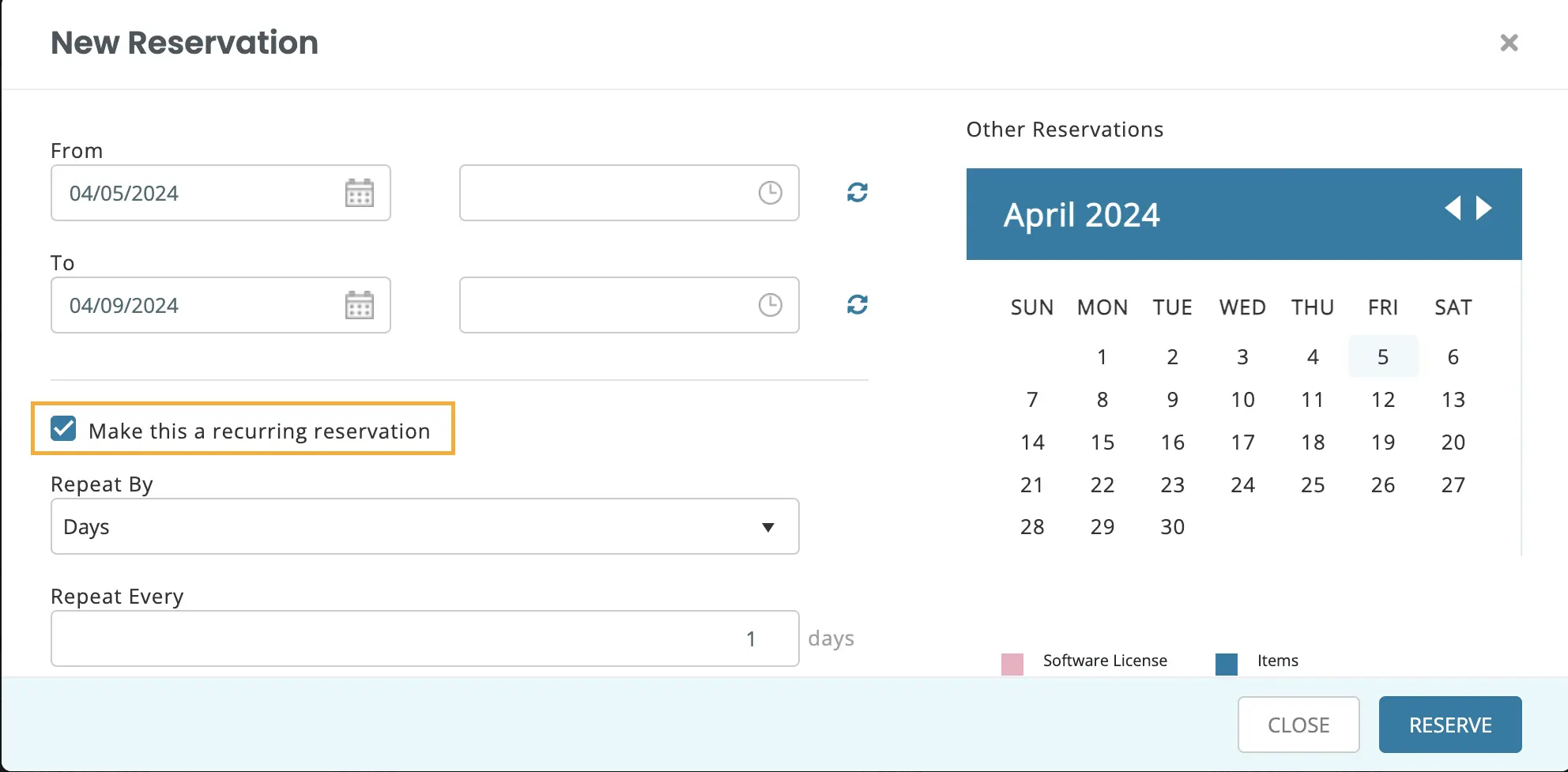
Task: Open the To date calendar picker
Action: [360, 305]
